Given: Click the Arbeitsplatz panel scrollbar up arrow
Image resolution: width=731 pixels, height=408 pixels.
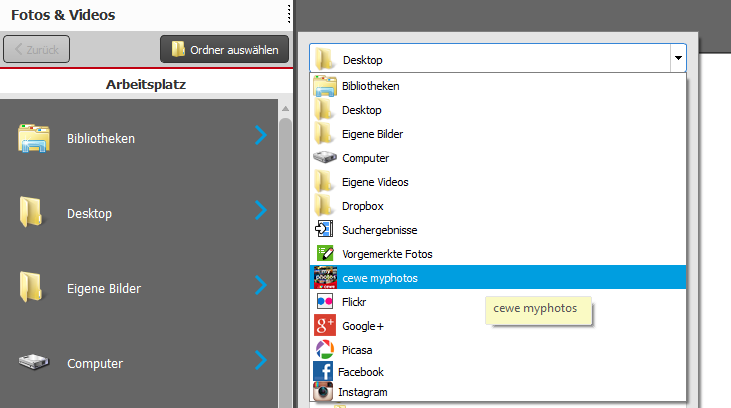Looking at the screenshot, I should click(x=285, y=108).
